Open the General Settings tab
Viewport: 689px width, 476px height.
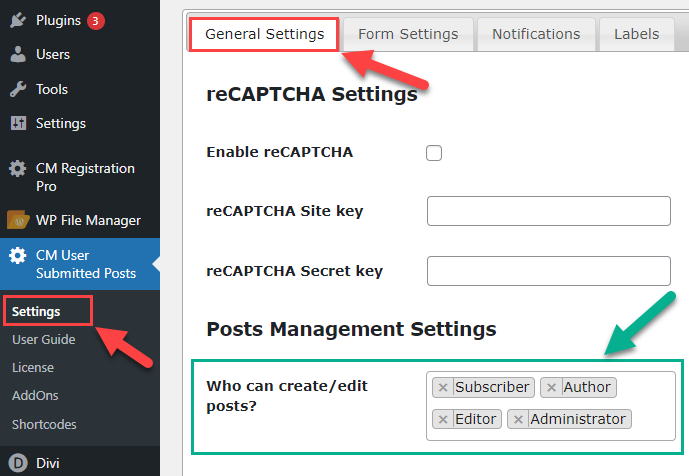pyautogui.click(x=265, y=34)
